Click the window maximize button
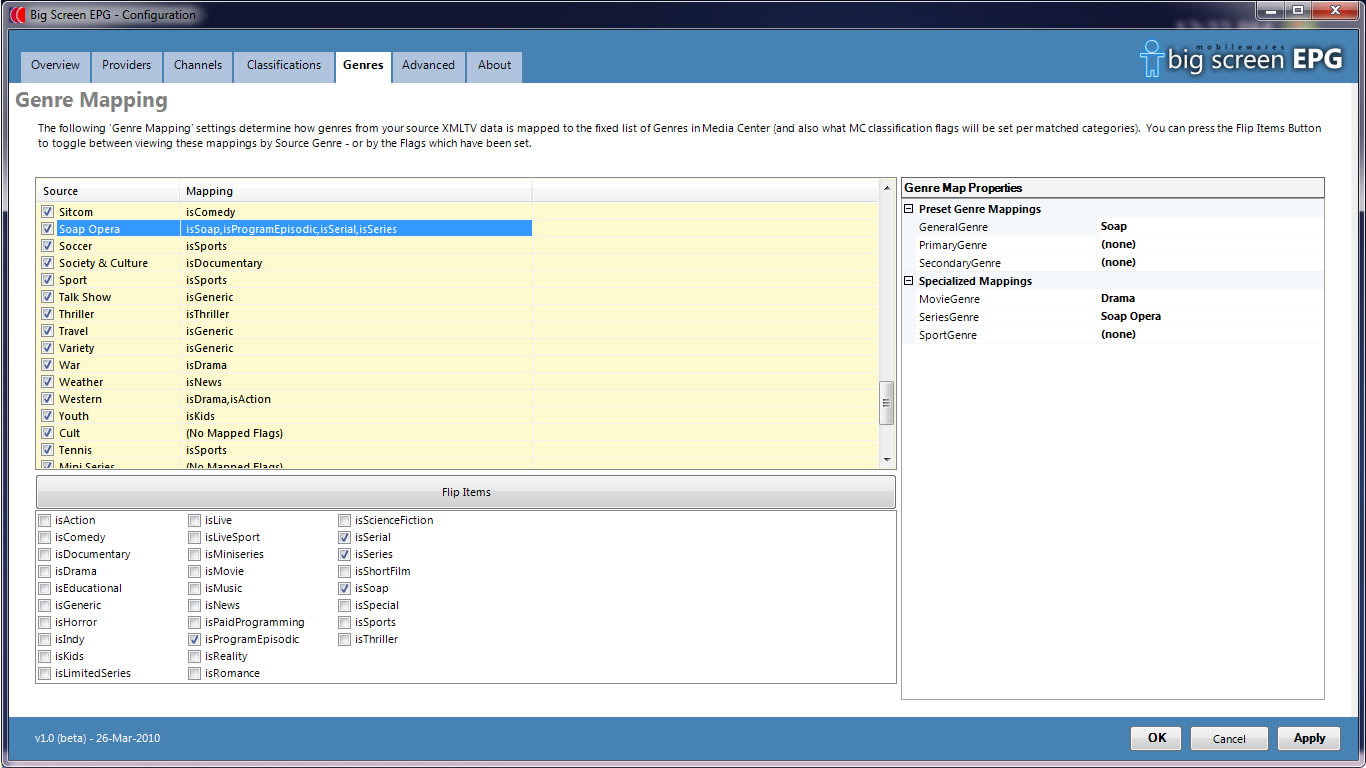This screenshot has height=768, width=1366. coord(1297,10)
